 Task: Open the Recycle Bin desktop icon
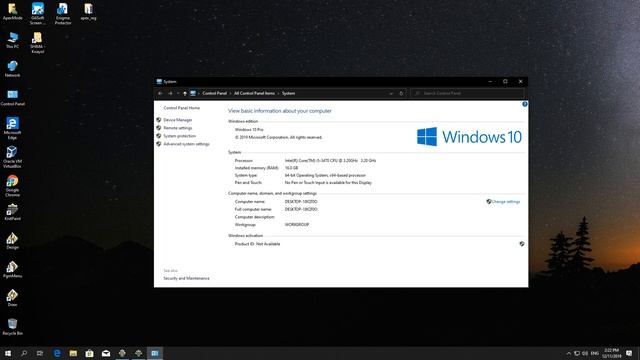(x=13, y=327)
